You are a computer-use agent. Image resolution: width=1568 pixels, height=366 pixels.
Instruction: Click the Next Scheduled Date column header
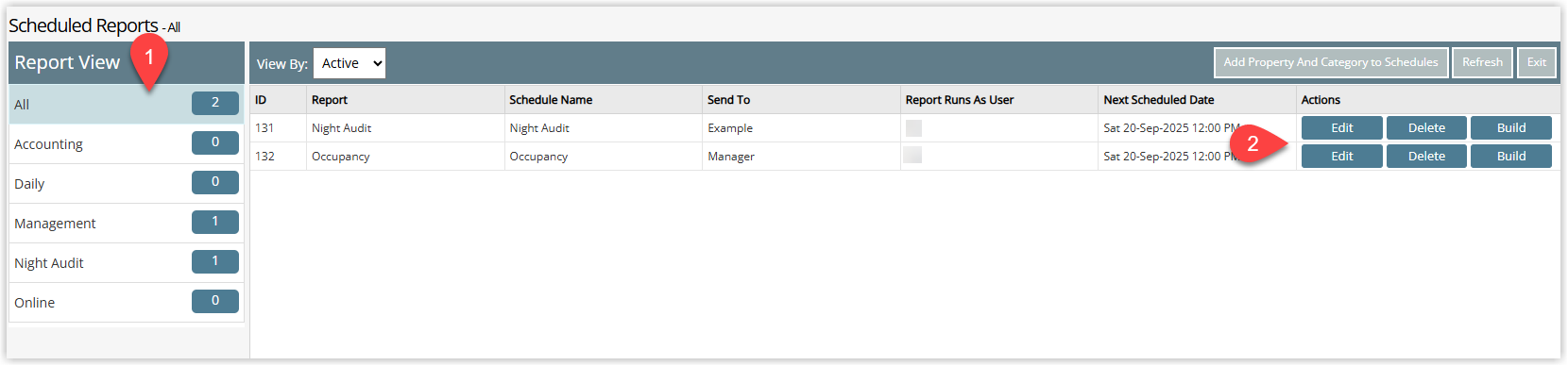(x=1198, y=100)
